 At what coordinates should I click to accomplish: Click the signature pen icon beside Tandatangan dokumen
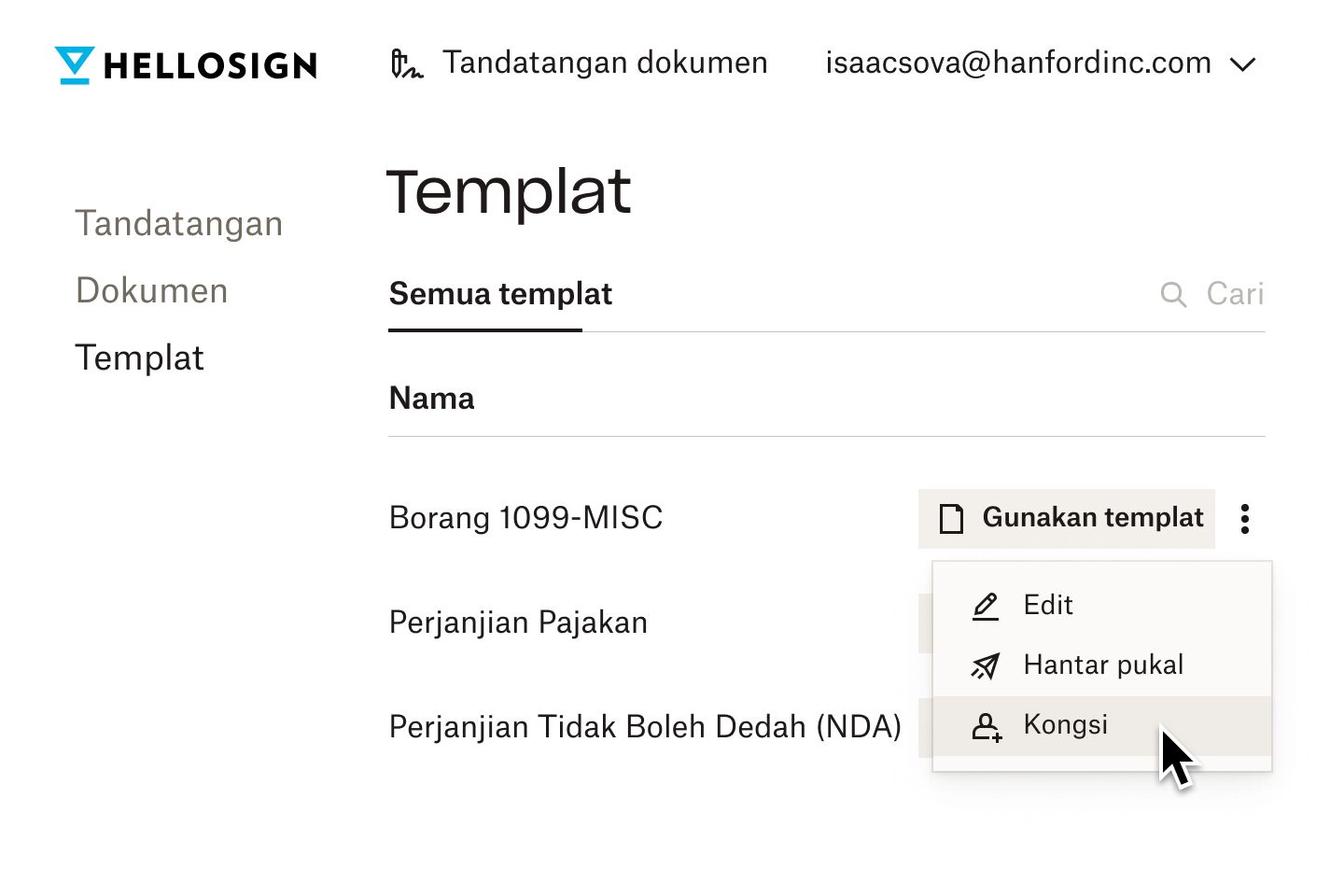[407, 63]
